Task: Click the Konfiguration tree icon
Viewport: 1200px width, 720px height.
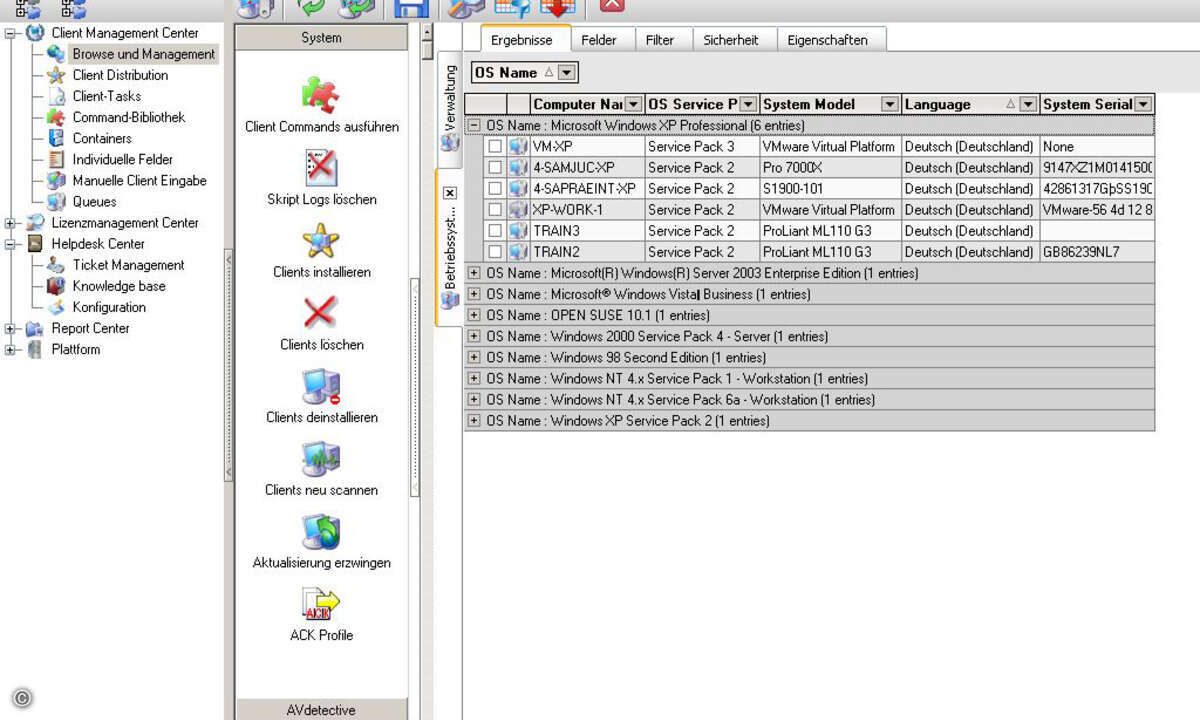Action: pos(56,307)
